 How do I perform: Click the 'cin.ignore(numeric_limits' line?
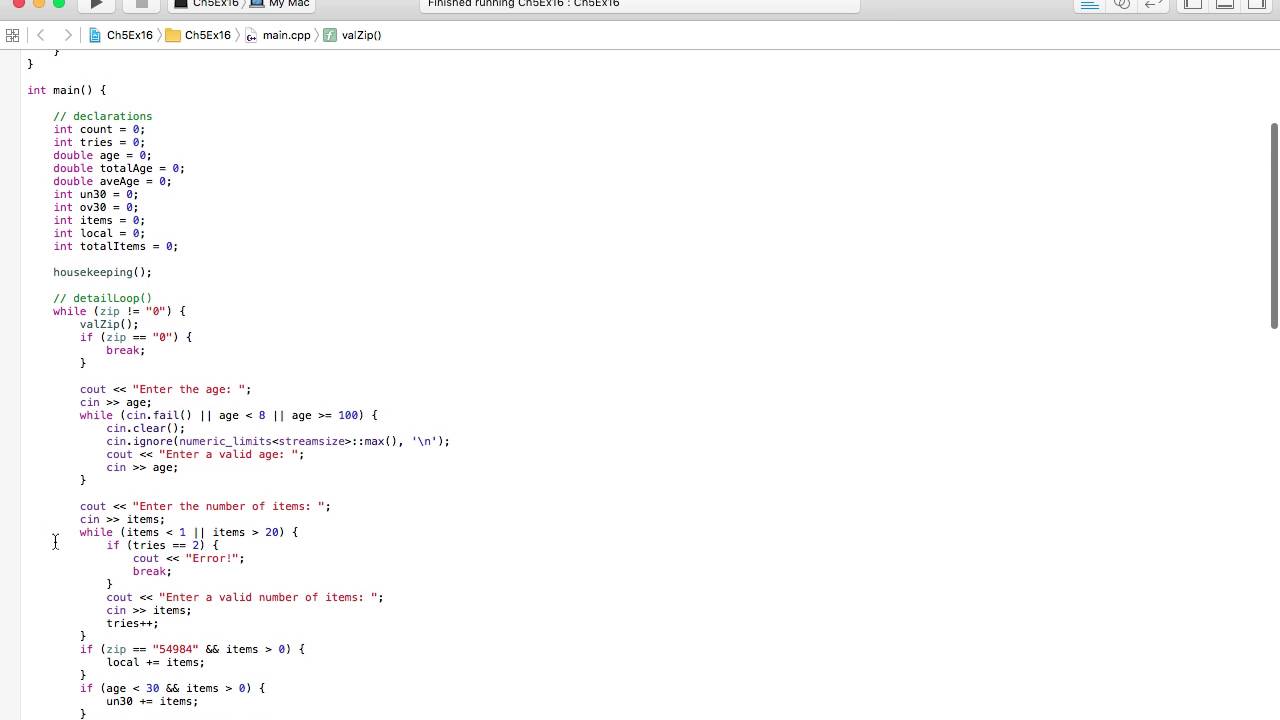pyautogui.click(x=278, y=441)
